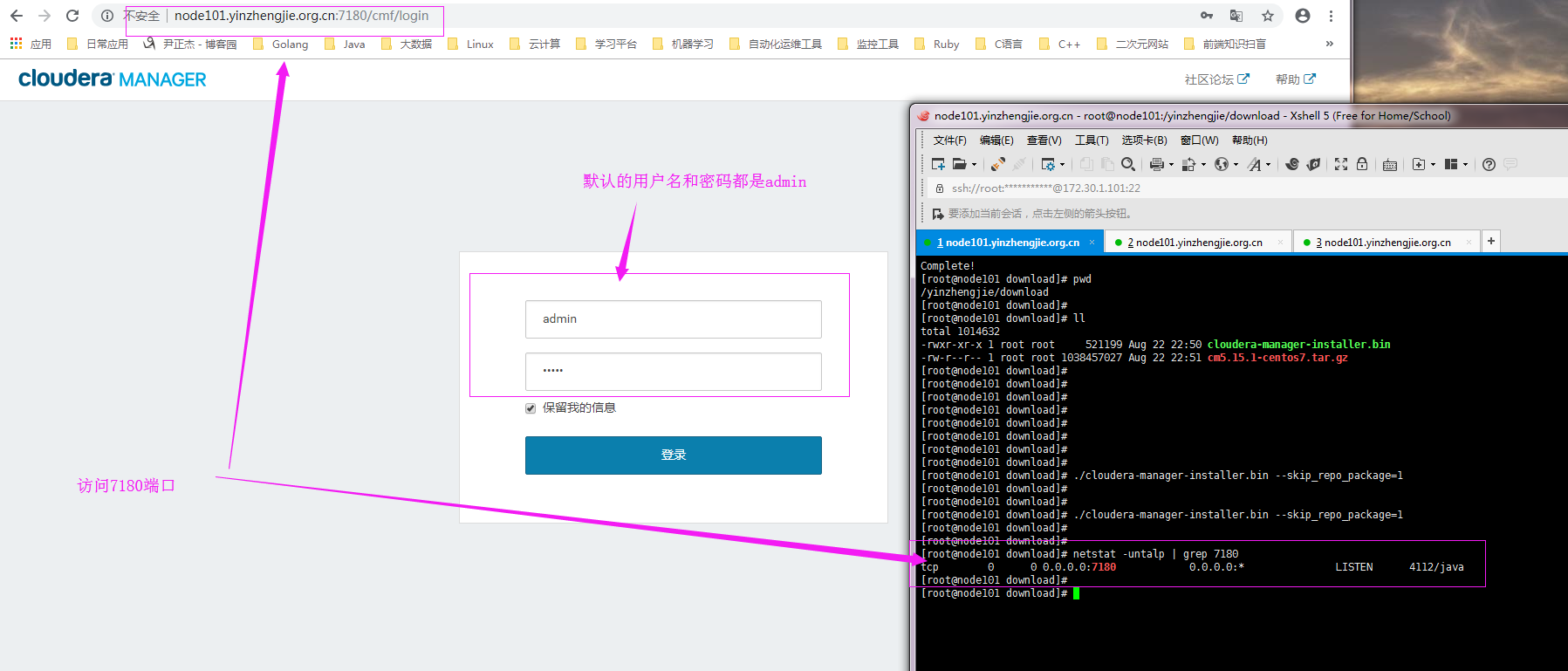Click the browser back arrow

(17, 16)
